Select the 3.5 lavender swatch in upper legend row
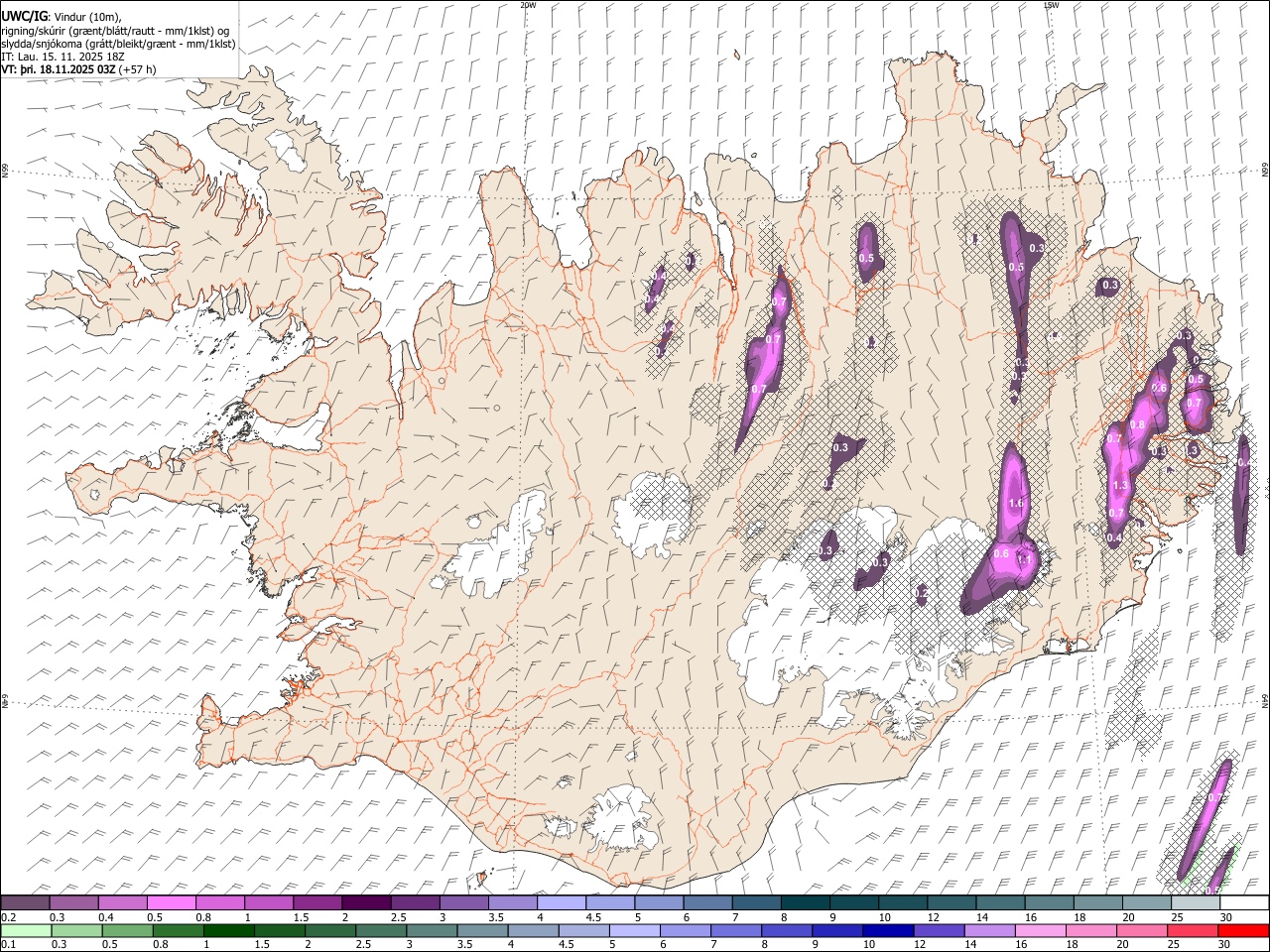Viewport: 1270px width, 952px height. pyautogui.click(x=513, y=902)
